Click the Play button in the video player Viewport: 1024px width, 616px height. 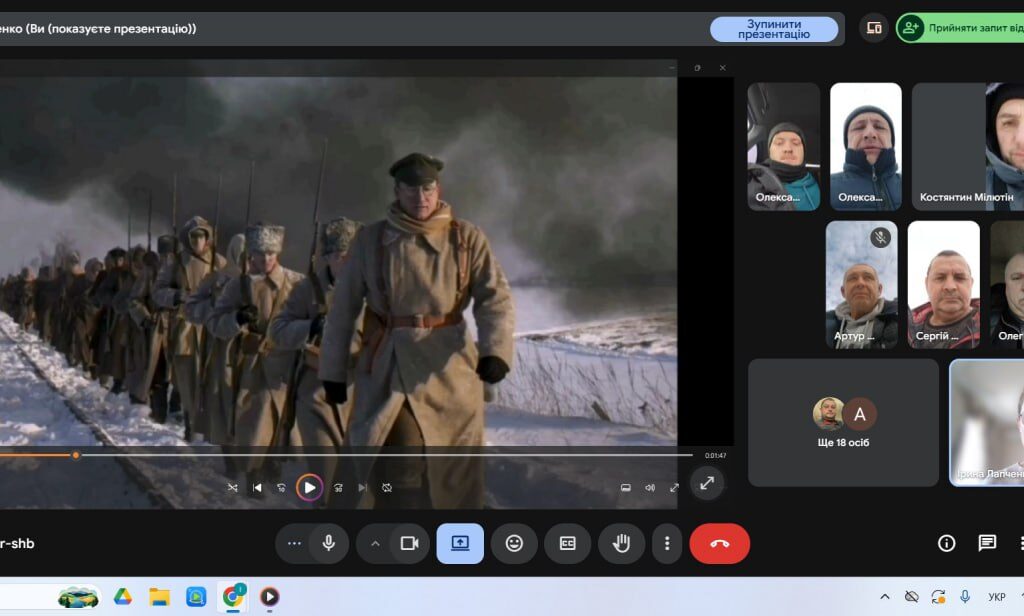[x=309, y=488]
